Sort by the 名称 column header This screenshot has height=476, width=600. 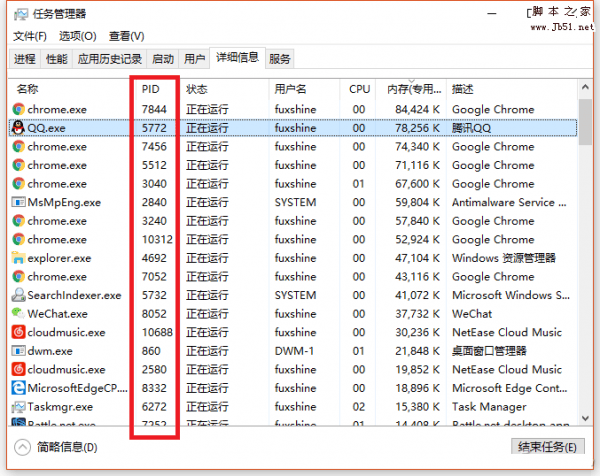pos(28,89)
